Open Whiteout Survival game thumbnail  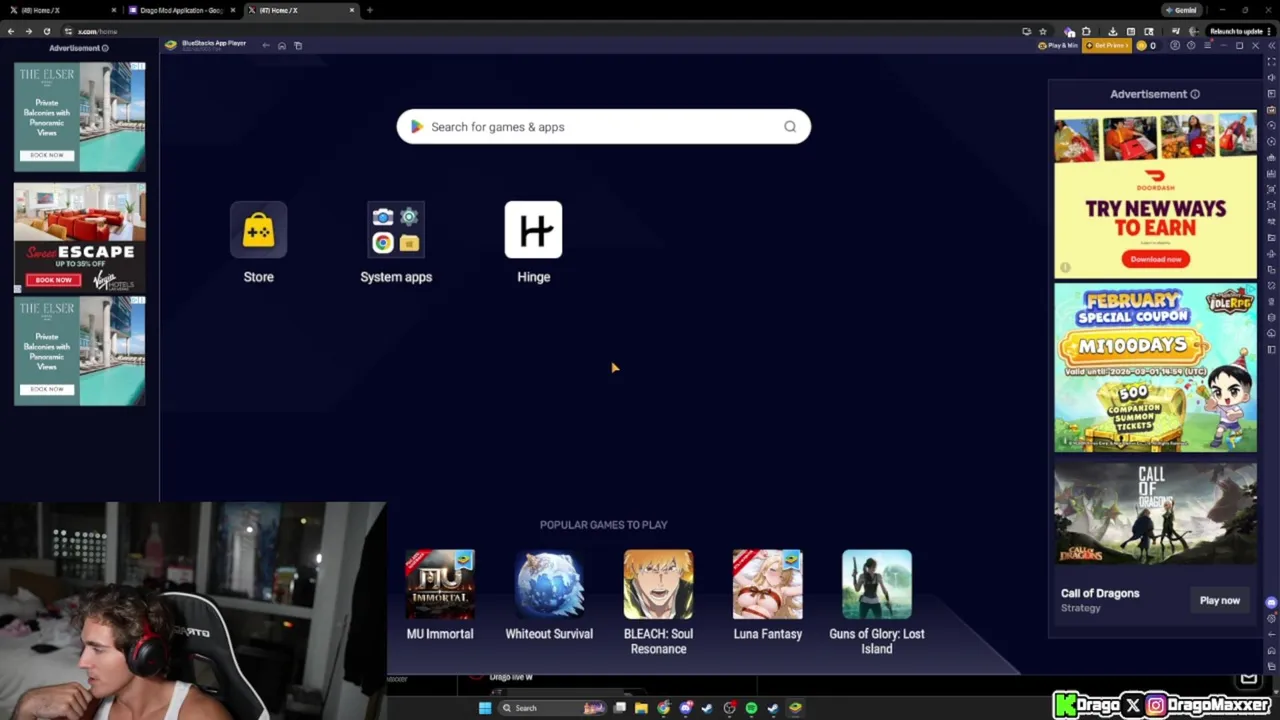(x=549, y=584)
